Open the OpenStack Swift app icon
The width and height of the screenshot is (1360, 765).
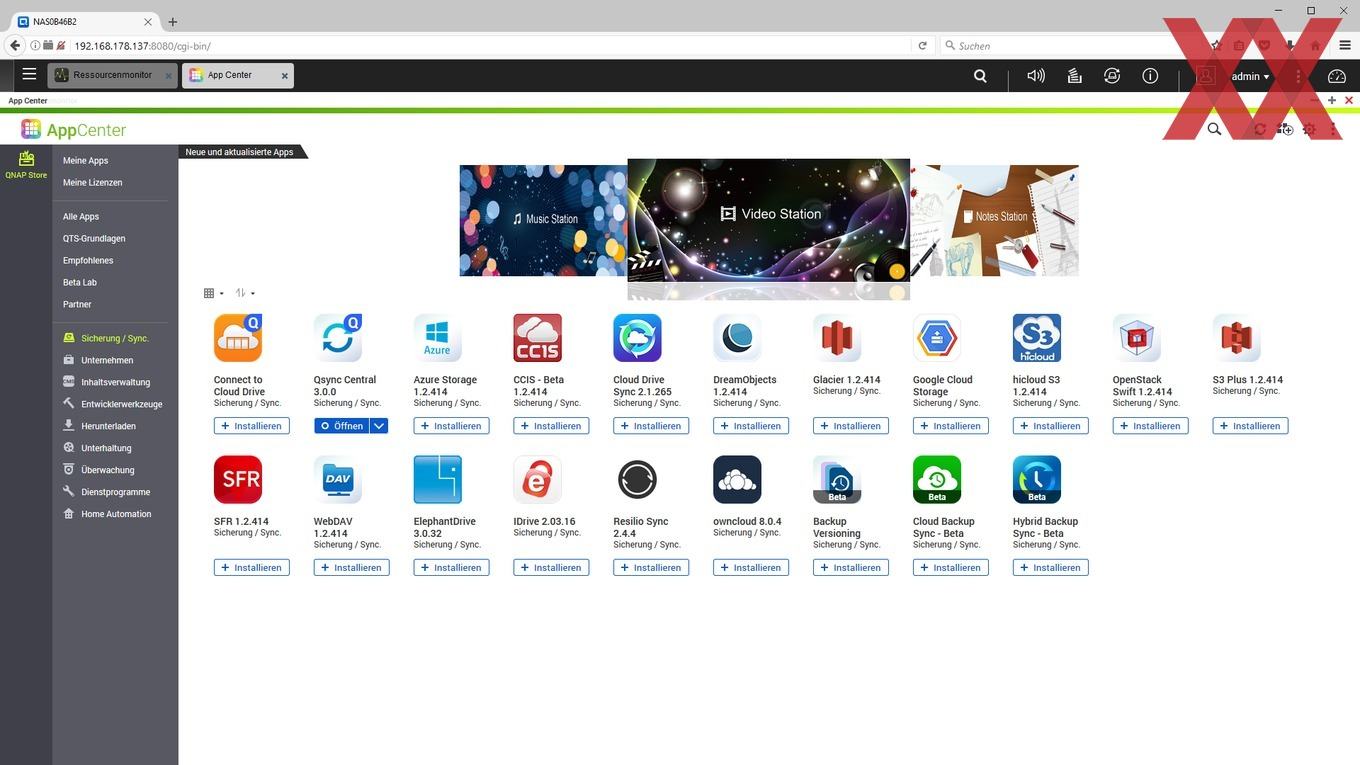point(1137,338)
